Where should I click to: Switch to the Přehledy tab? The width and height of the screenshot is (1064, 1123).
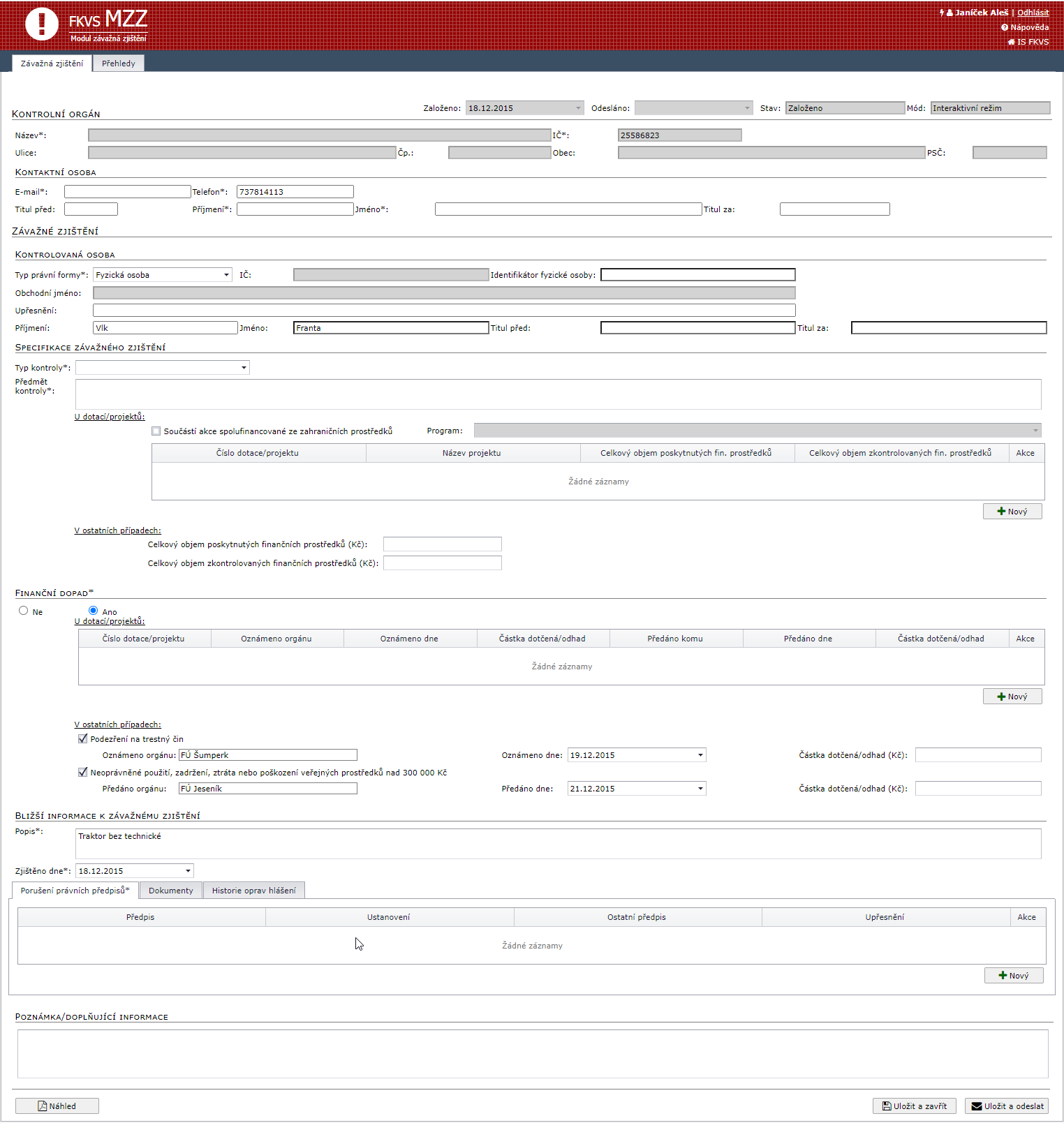coord(119,64)
